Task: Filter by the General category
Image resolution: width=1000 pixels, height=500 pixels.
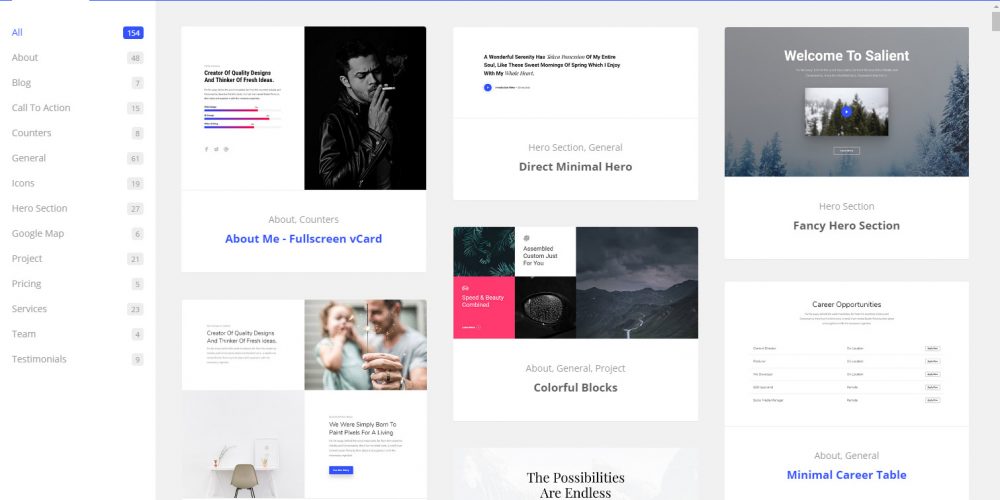Action: (x=29, y=158)
